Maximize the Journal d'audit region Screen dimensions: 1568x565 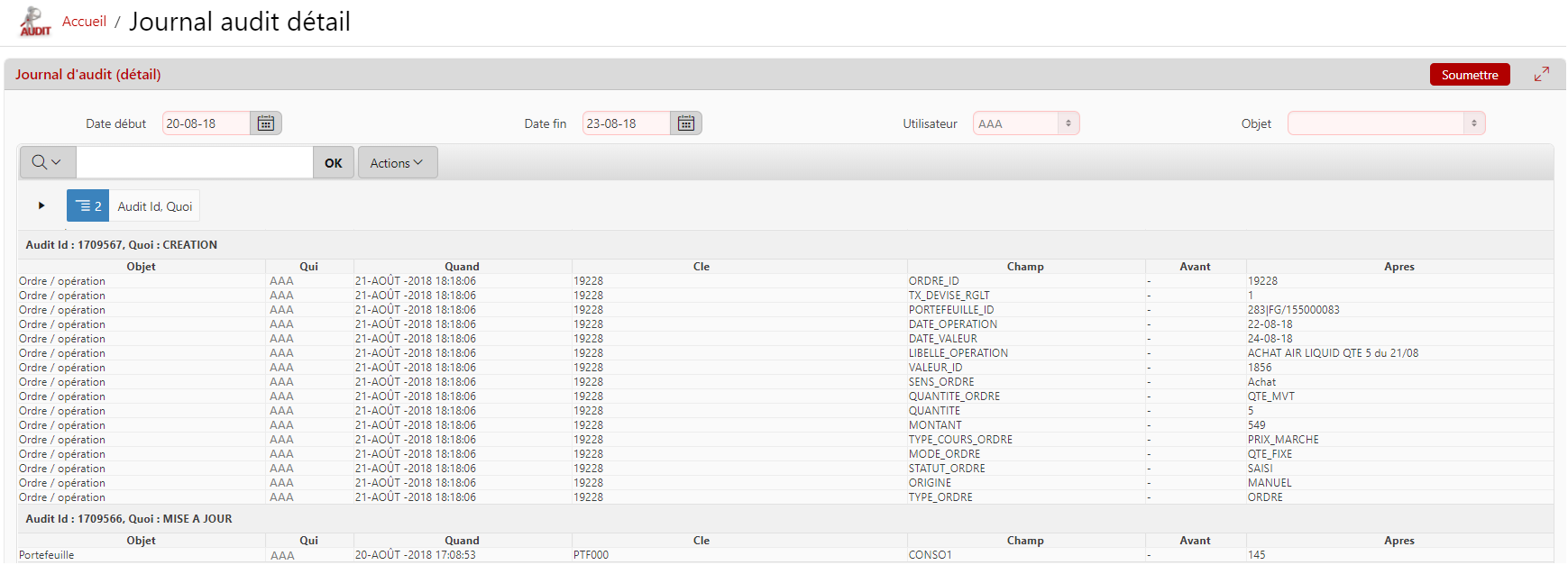(x=1542, y=75)
